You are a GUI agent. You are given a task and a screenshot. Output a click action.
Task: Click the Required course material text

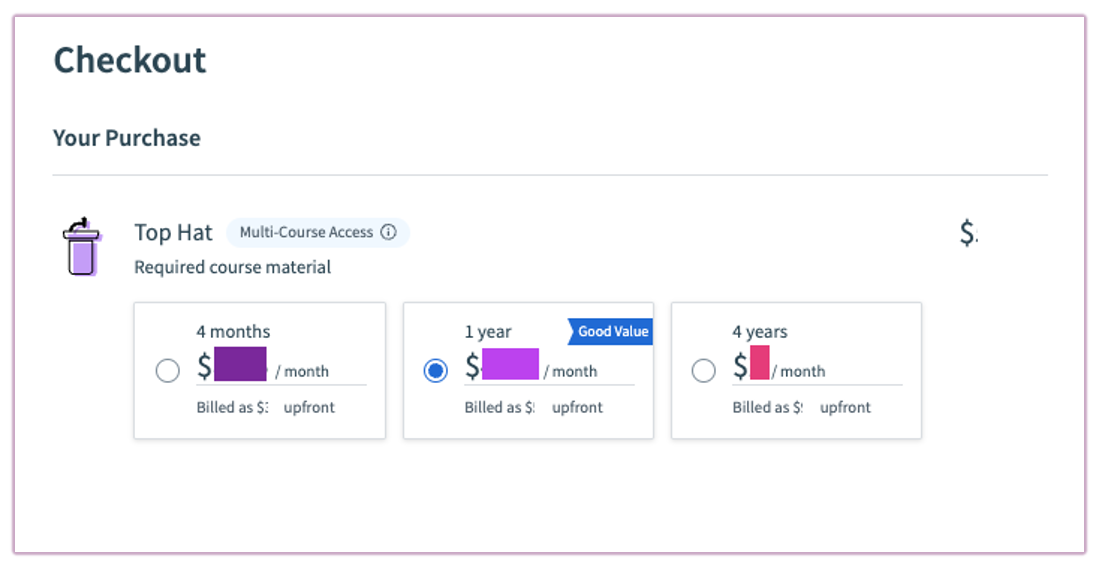[x=233, y=267]
